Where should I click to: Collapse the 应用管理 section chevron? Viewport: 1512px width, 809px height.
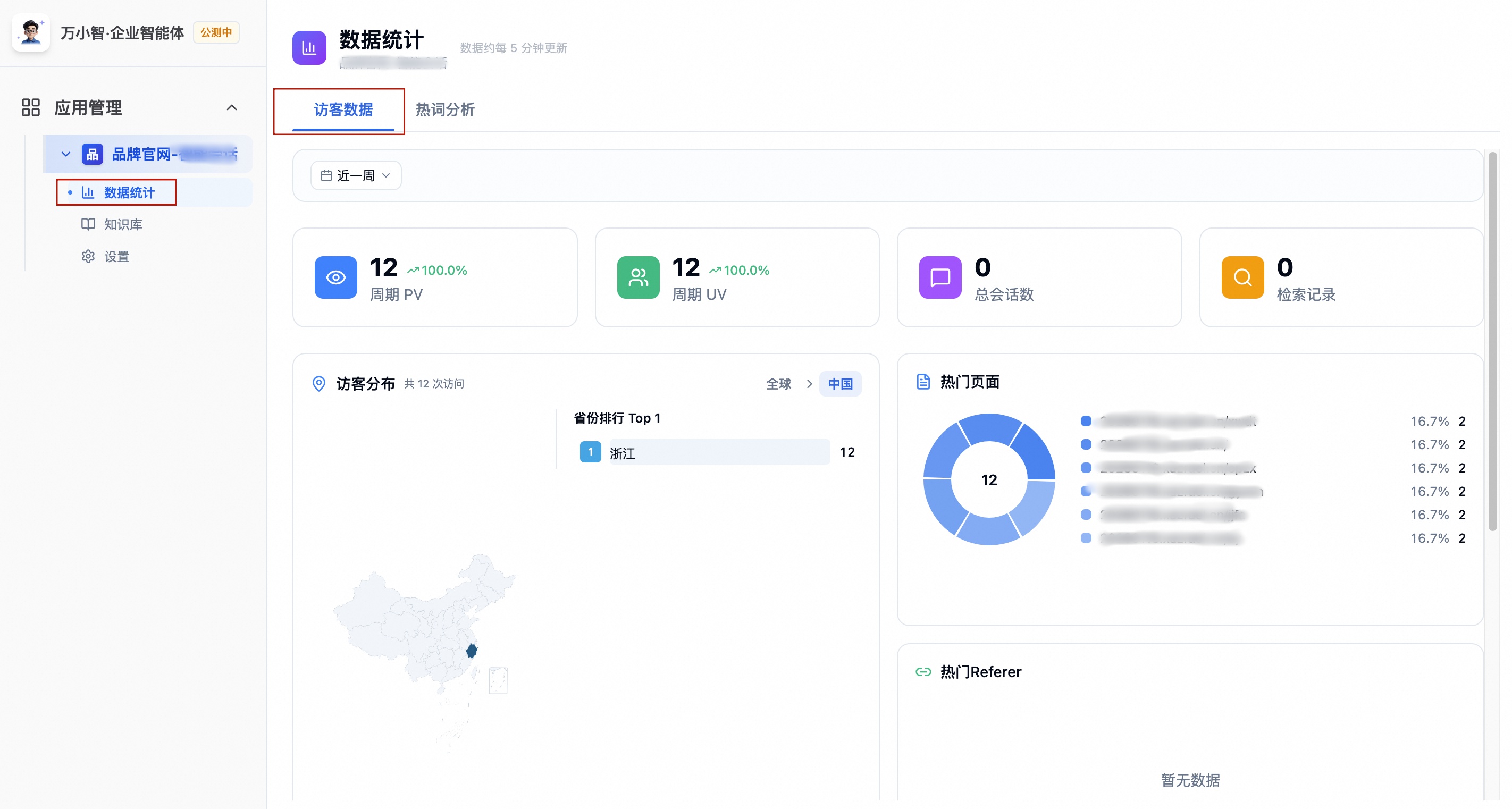pos(231,107)
